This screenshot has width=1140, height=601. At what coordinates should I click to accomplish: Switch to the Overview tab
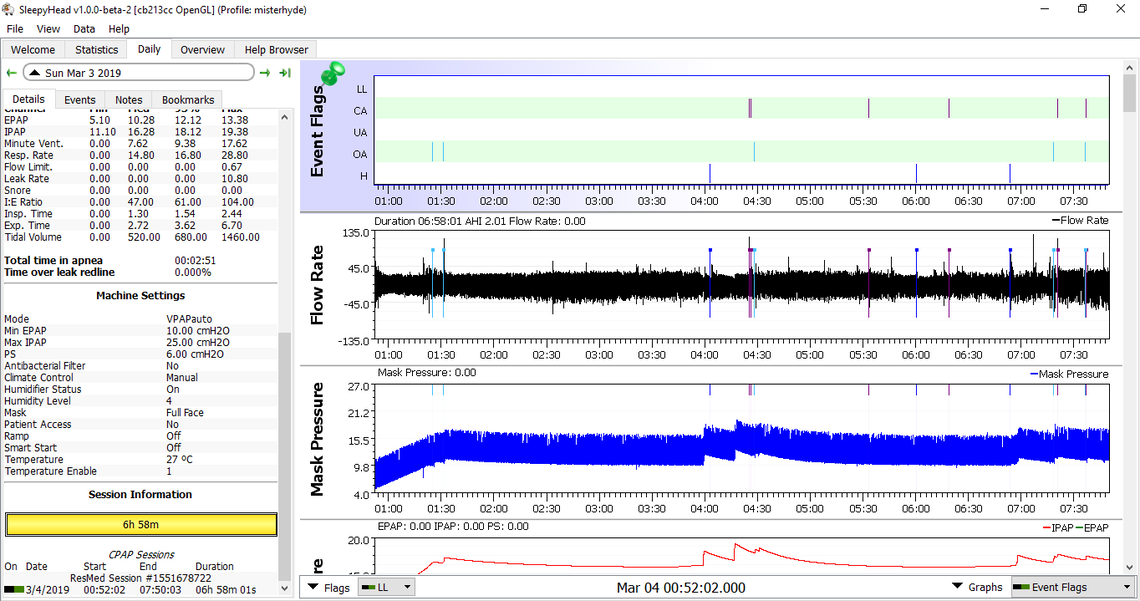coord(203,49)
